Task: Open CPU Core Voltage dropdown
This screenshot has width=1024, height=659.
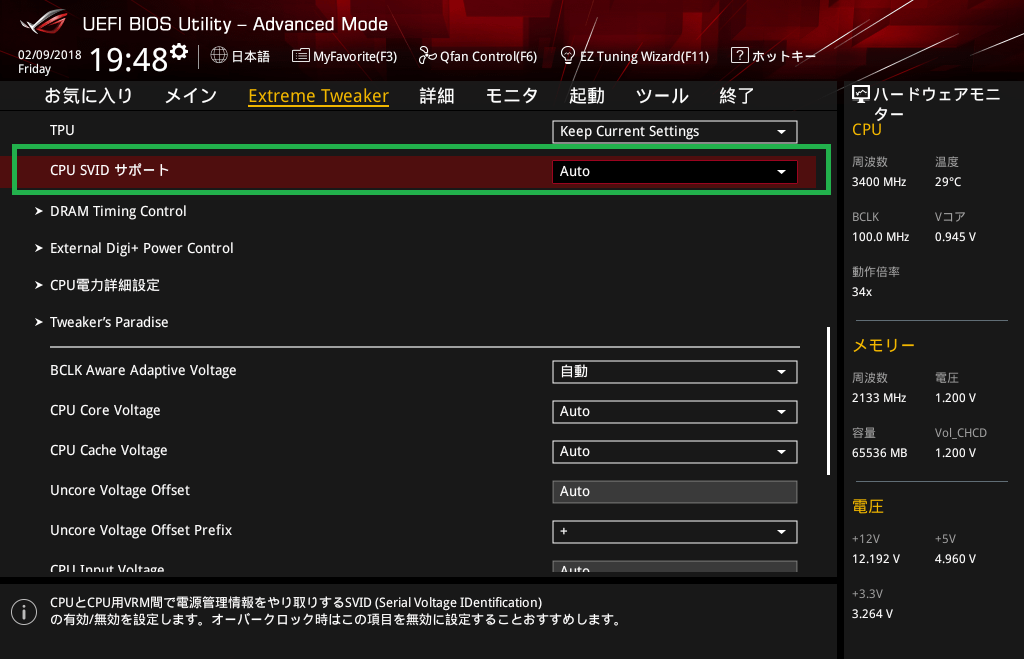Action: click(x=674, y=411)
